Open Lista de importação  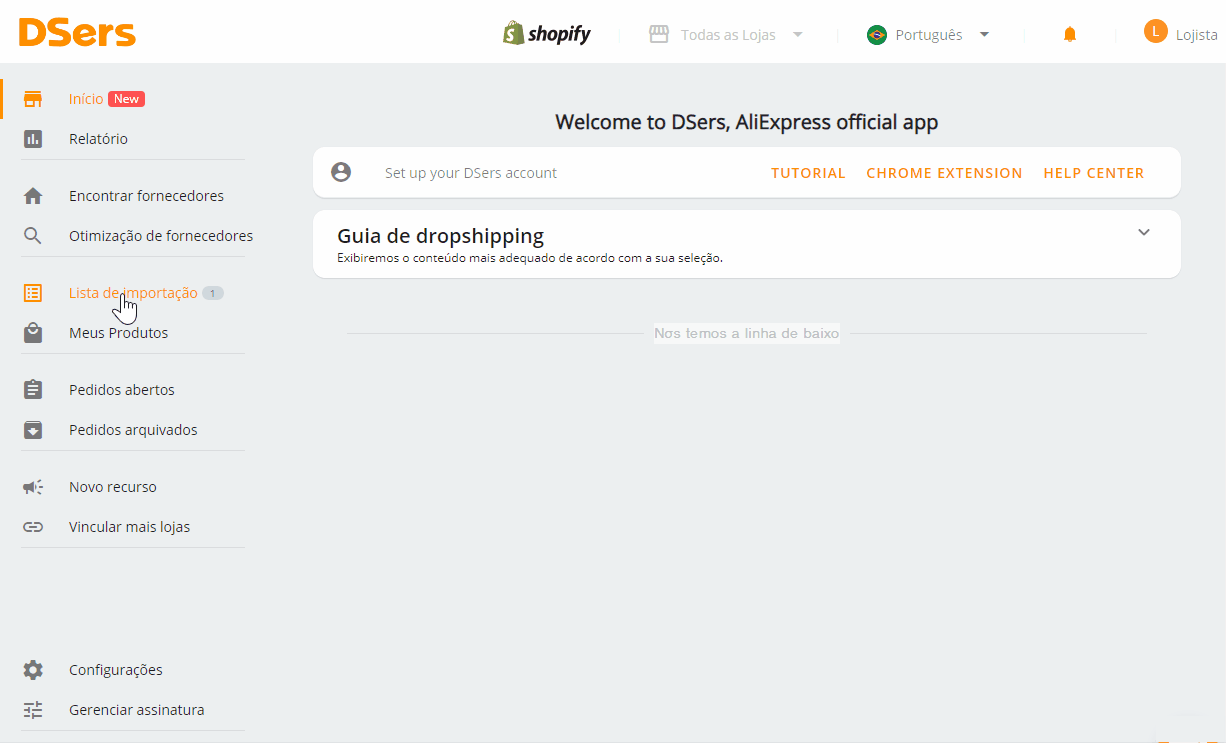[133, 293]
